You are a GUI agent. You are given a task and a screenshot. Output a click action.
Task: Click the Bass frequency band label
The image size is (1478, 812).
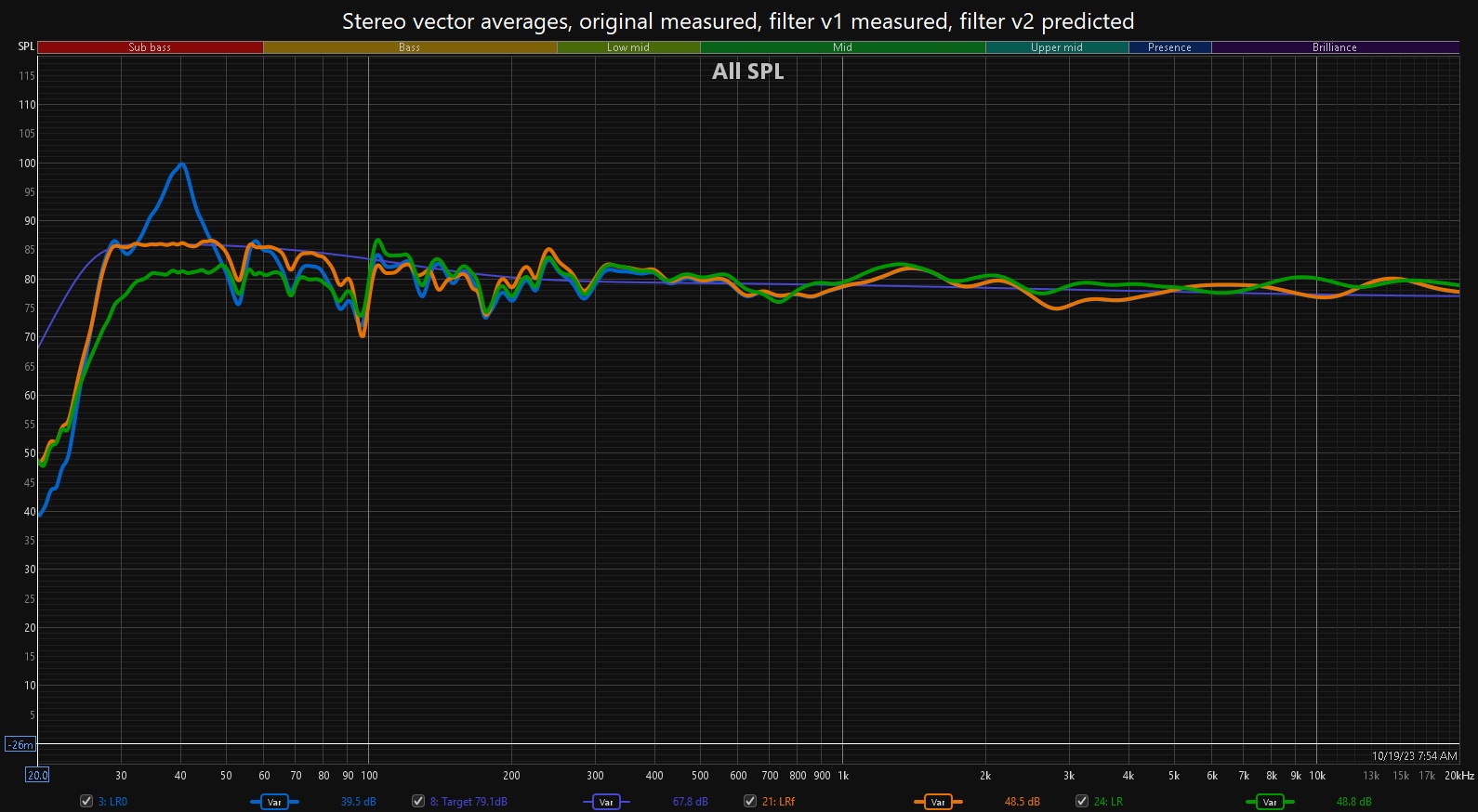coord(410,47)
